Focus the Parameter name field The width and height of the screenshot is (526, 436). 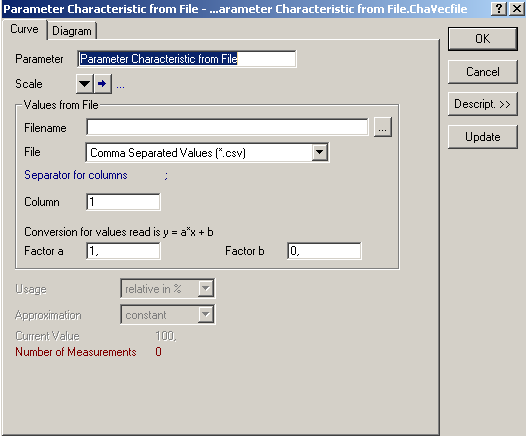(x=187, y=59)
